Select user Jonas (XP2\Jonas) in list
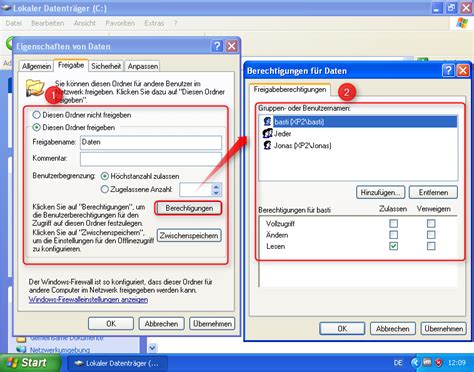This screenshot has height=372, width=474. (x=302, y=146)
